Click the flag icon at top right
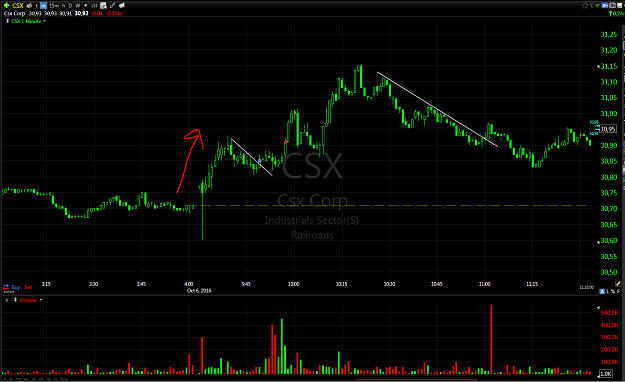This screenshot has height=382, width=625. (592, 5)
